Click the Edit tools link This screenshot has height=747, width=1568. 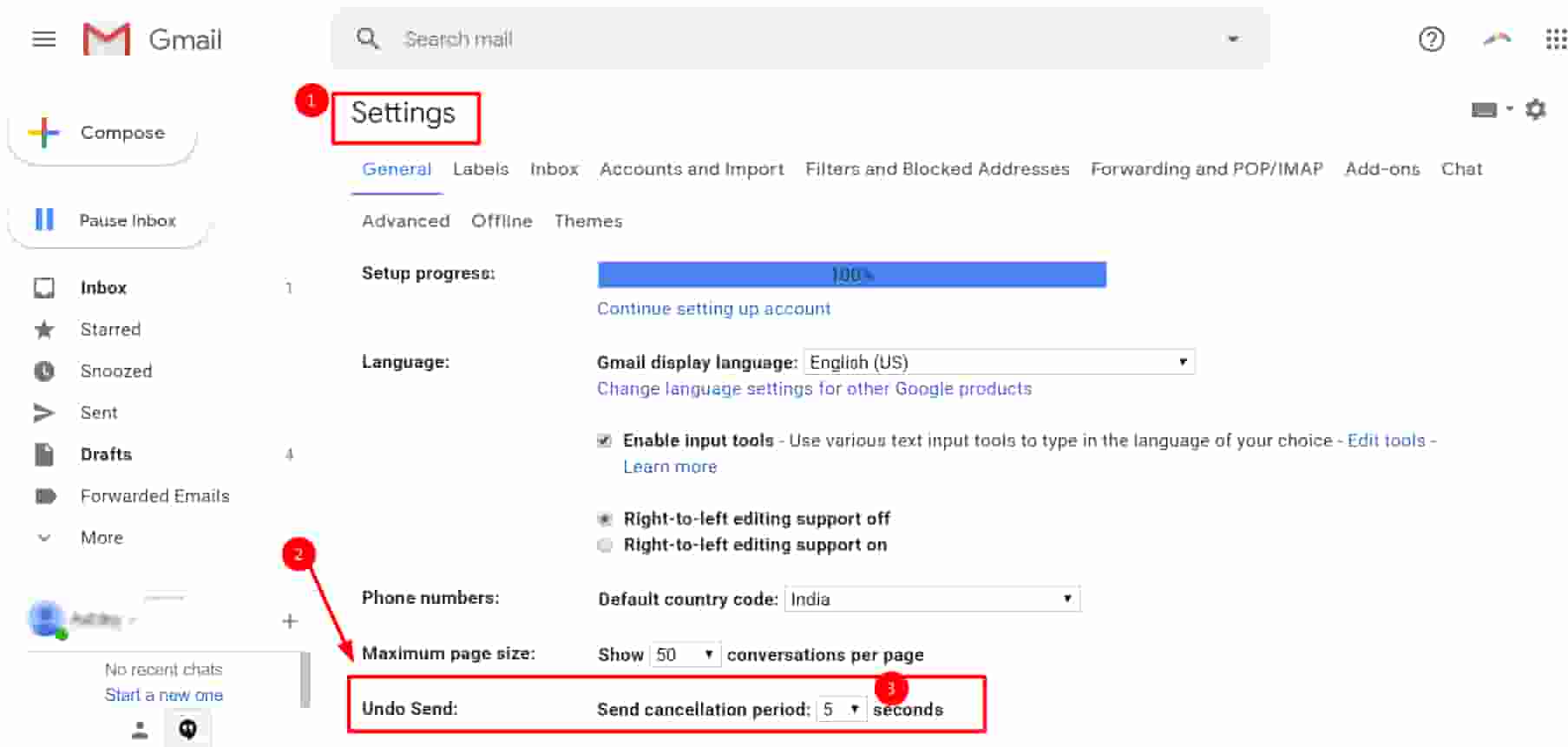[x=1387, y=441]
